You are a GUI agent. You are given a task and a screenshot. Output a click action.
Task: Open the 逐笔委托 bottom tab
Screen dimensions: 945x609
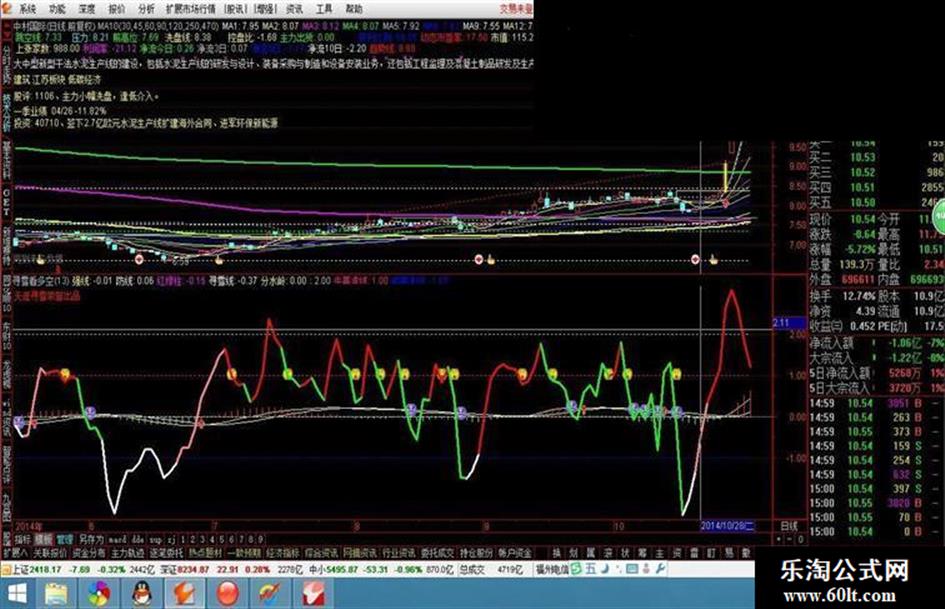coord(166,552)
